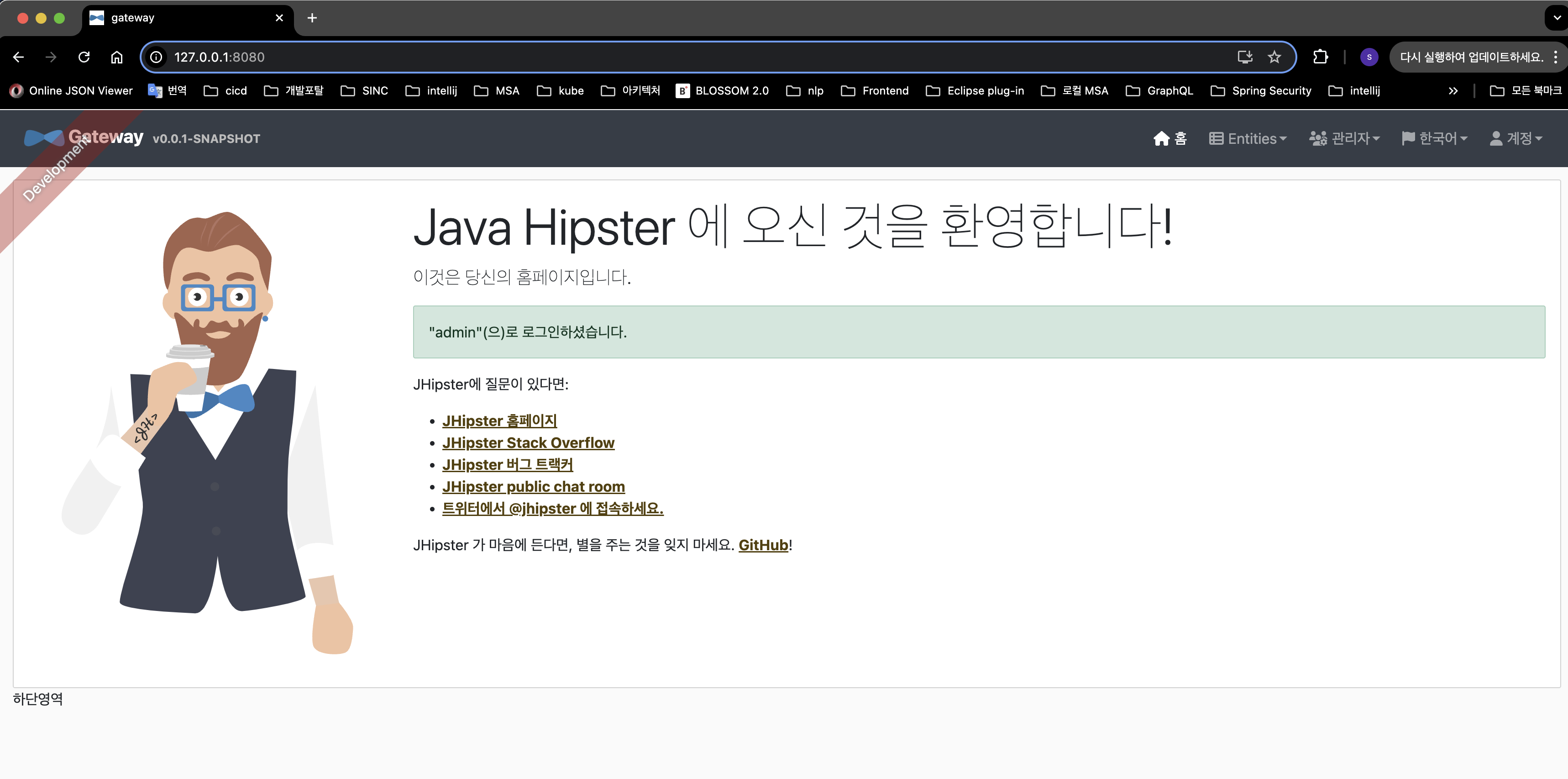The height and width of the screenshot is (779, 1568).
Task: Open the Chrome profile avatar
Action: tap(1369, 57)
